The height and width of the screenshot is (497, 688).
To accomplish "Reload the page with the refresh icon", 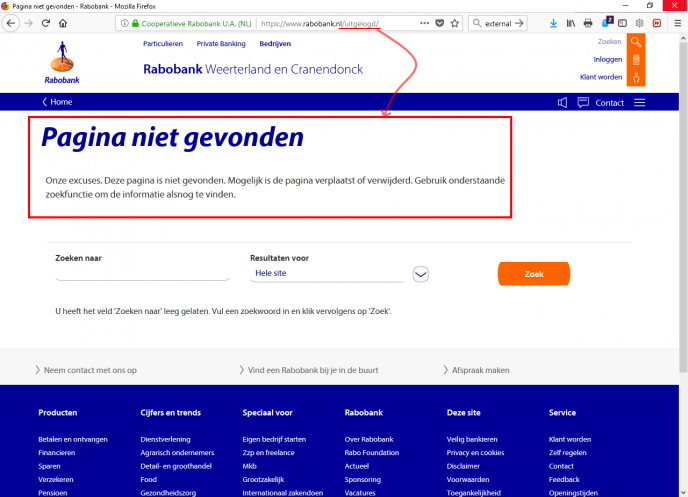I will click(x=46, y=23).
